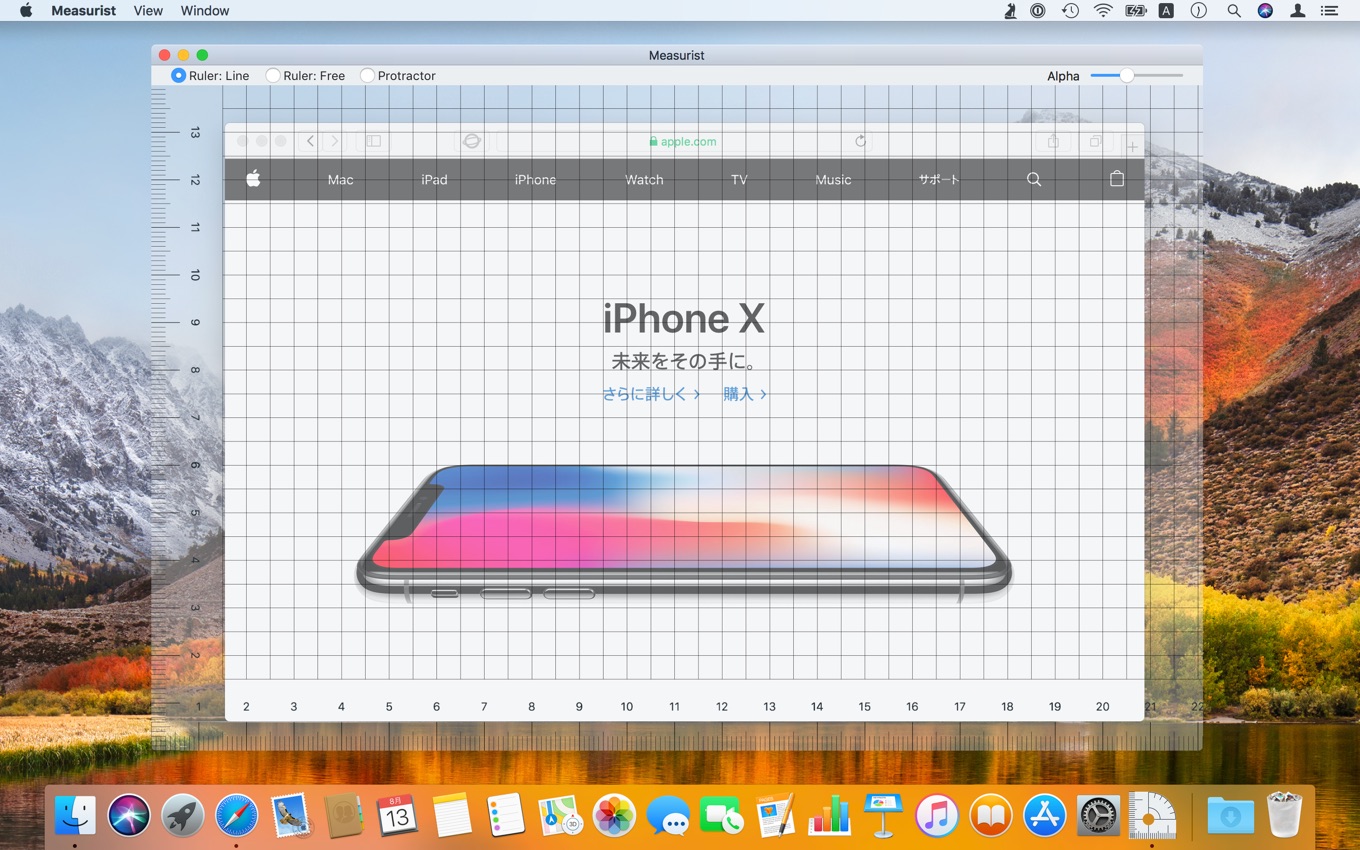Open the Apple menu
1360x850 pixels.
pyautogui.click(x=26, y=11)
